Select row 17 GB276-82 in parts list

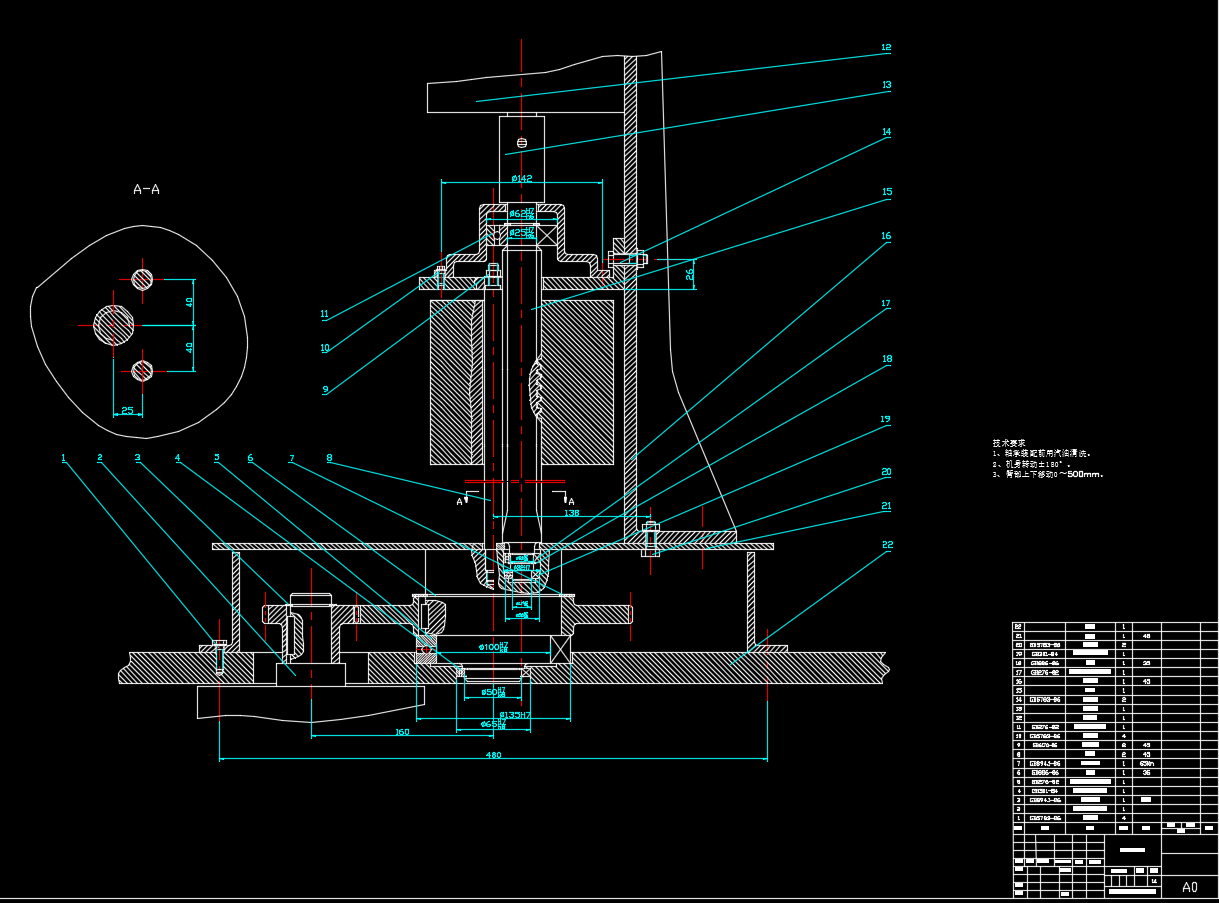1043,672
